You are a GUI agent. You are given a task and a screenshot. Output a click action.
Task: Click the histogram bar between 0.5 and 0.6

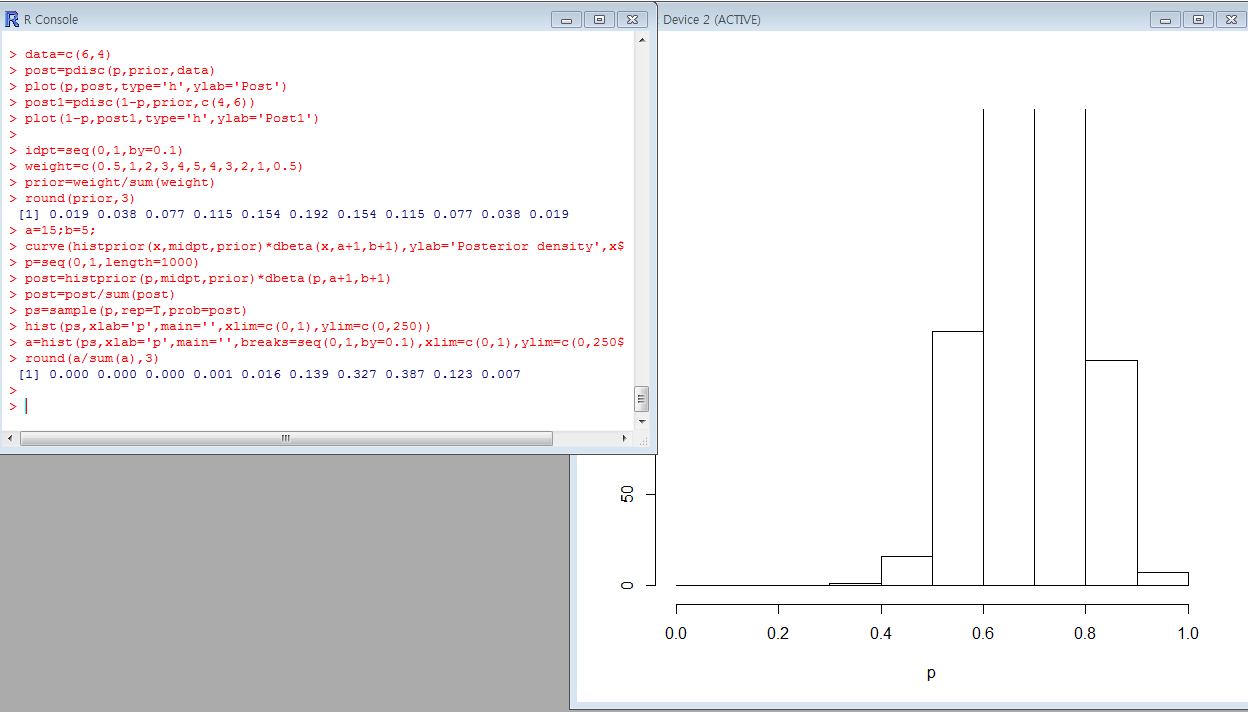[x=957, y=458]
